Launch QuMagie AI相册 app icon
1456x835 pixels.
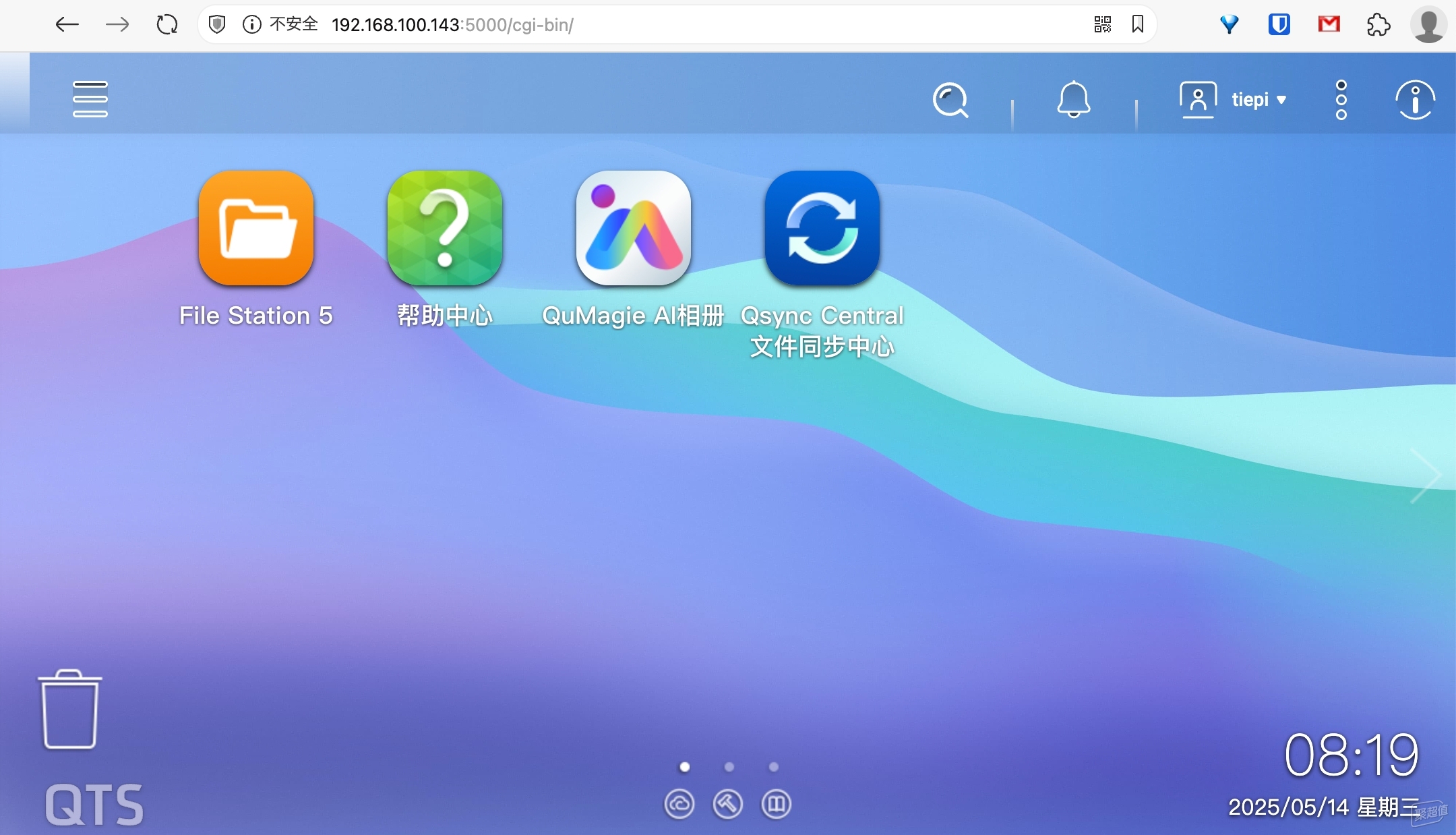[x=634, y=228]
